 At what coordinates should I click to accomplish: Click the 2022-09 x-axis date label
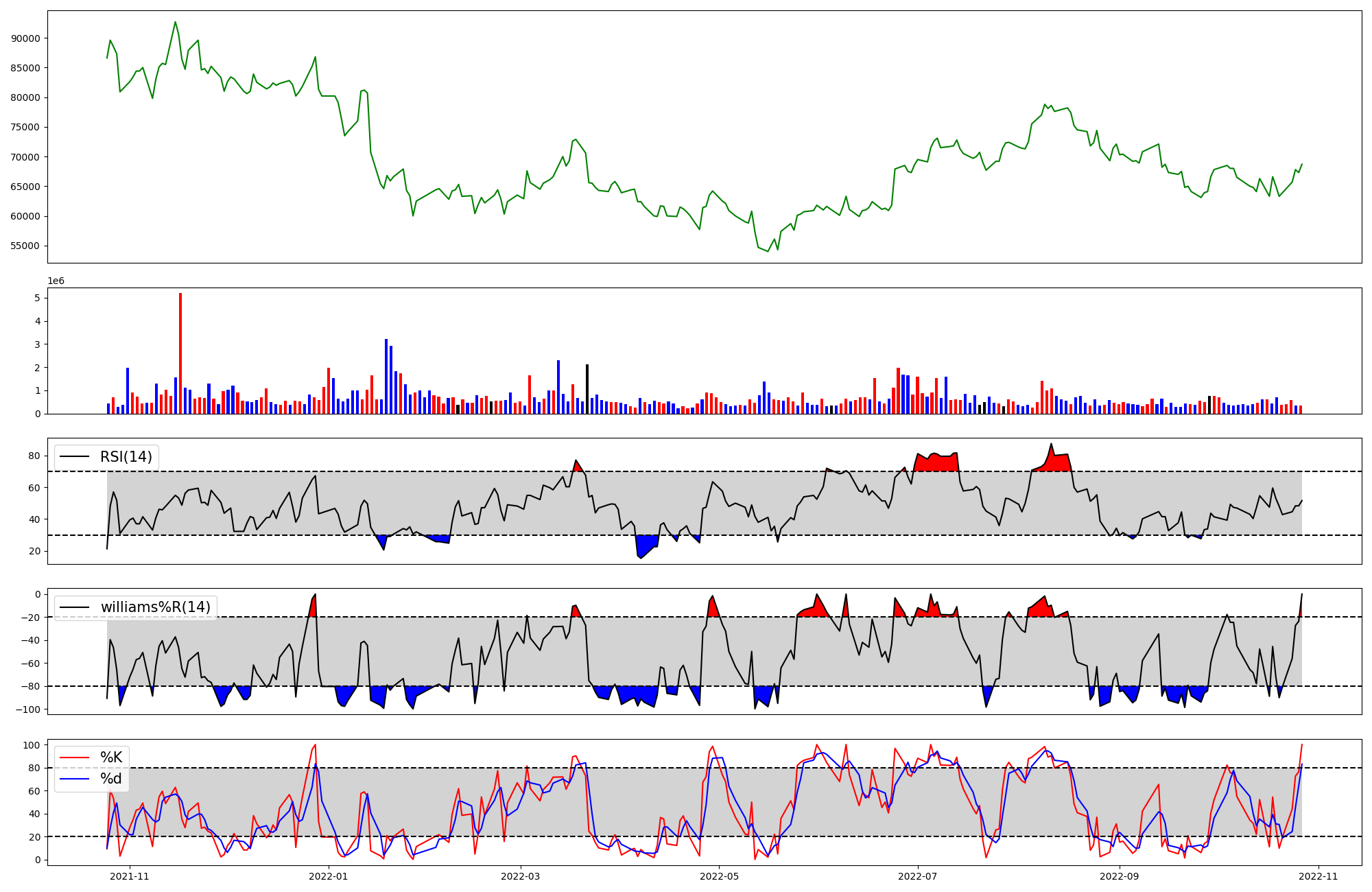1120,876
